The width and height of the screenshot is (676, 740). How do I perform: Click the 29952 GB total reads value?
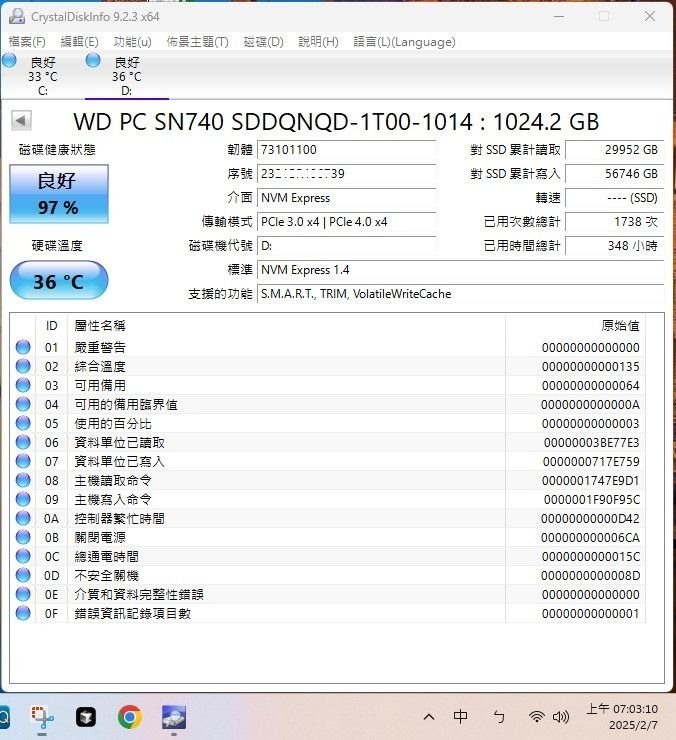614,150
